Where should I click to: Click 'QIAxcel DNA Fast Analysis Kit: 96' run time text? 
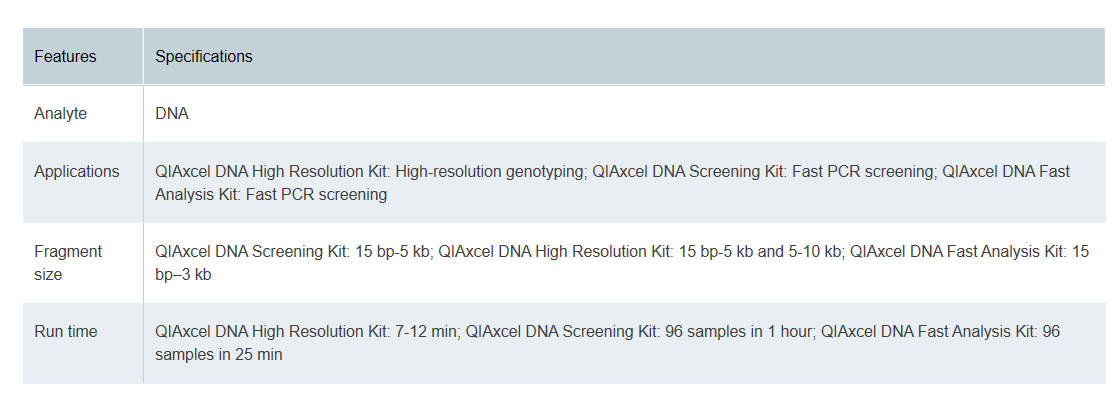(x=940, y=332)
